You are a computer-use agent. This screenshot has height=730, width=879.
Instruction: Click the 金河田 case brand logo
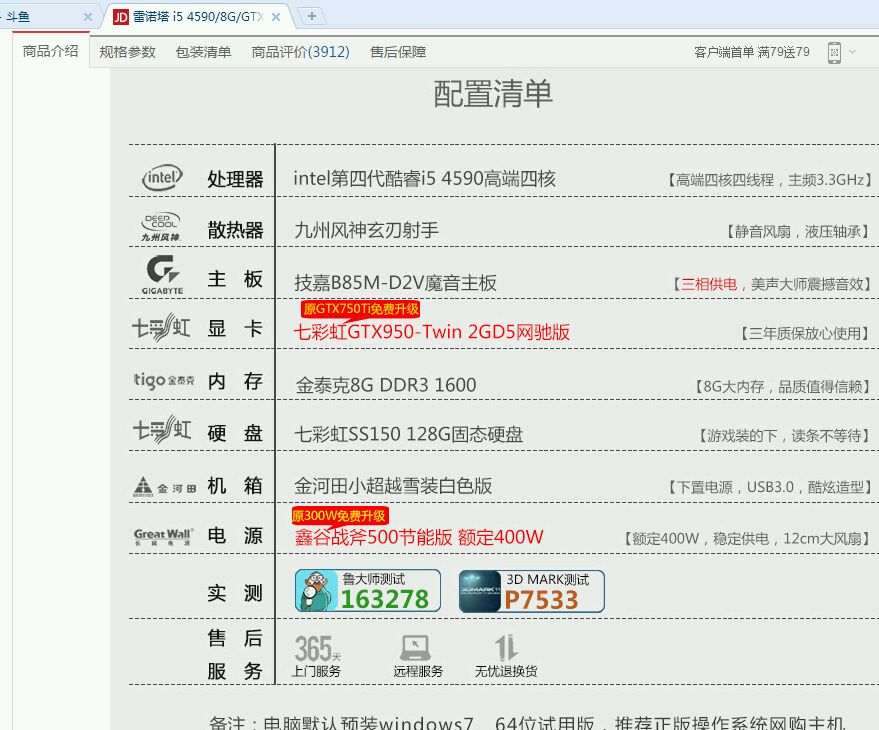[165, 487]
